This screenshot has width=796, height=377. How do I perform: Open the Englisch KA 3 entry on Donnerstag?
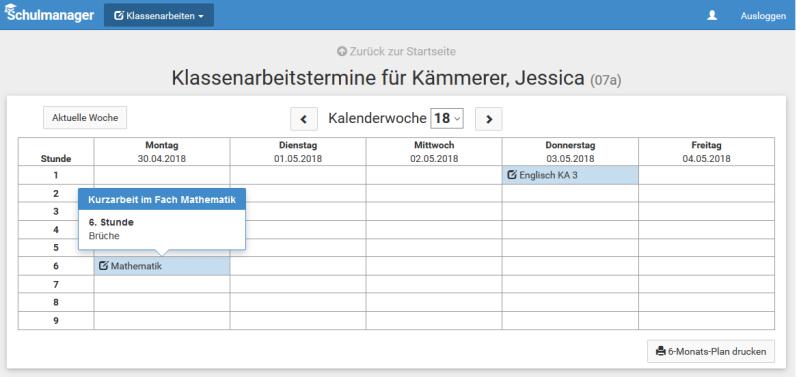570,175
